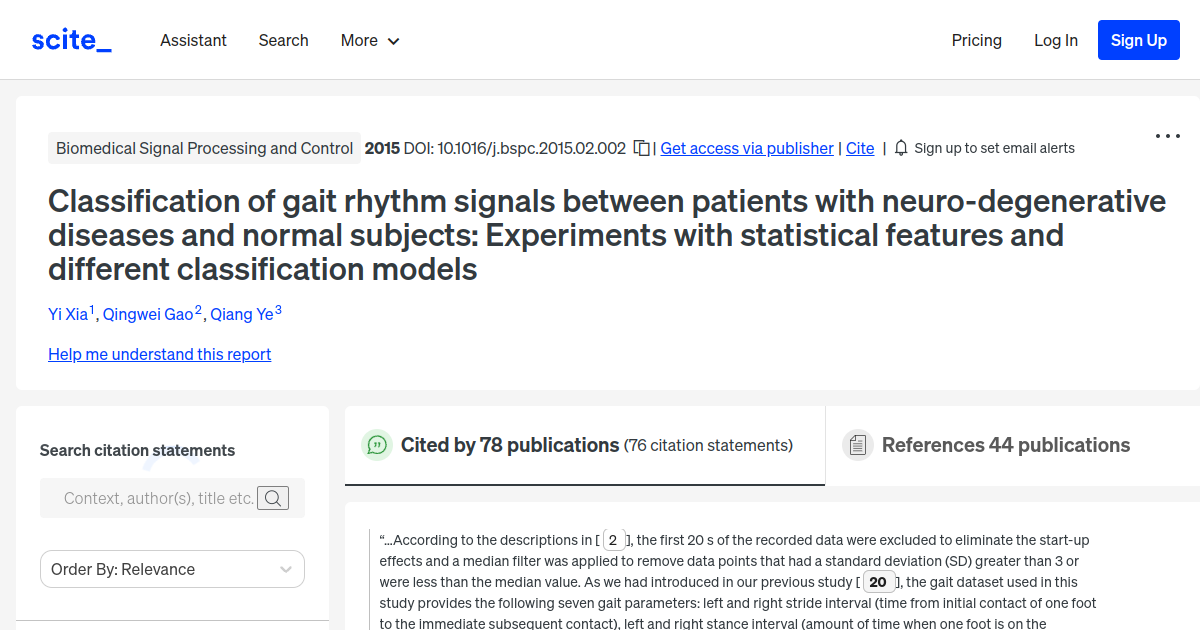Open the Order By: Relevance dropdown
Screen dimensions: 1200x630
[172, 568]
